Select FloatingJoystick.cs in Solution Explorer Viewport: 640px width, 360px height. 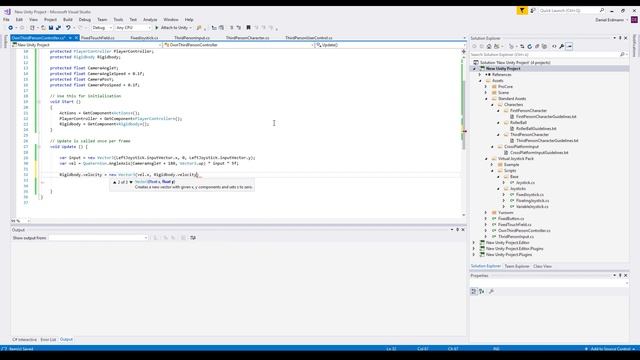pyautogui.click(x=532, y=201)
